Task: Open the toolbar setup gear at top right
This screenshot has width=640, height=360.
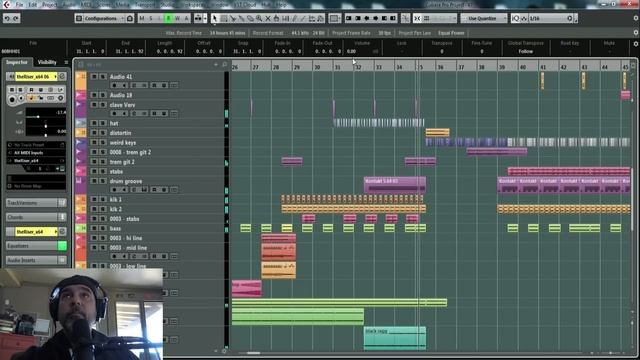Action: coord(636,18)
